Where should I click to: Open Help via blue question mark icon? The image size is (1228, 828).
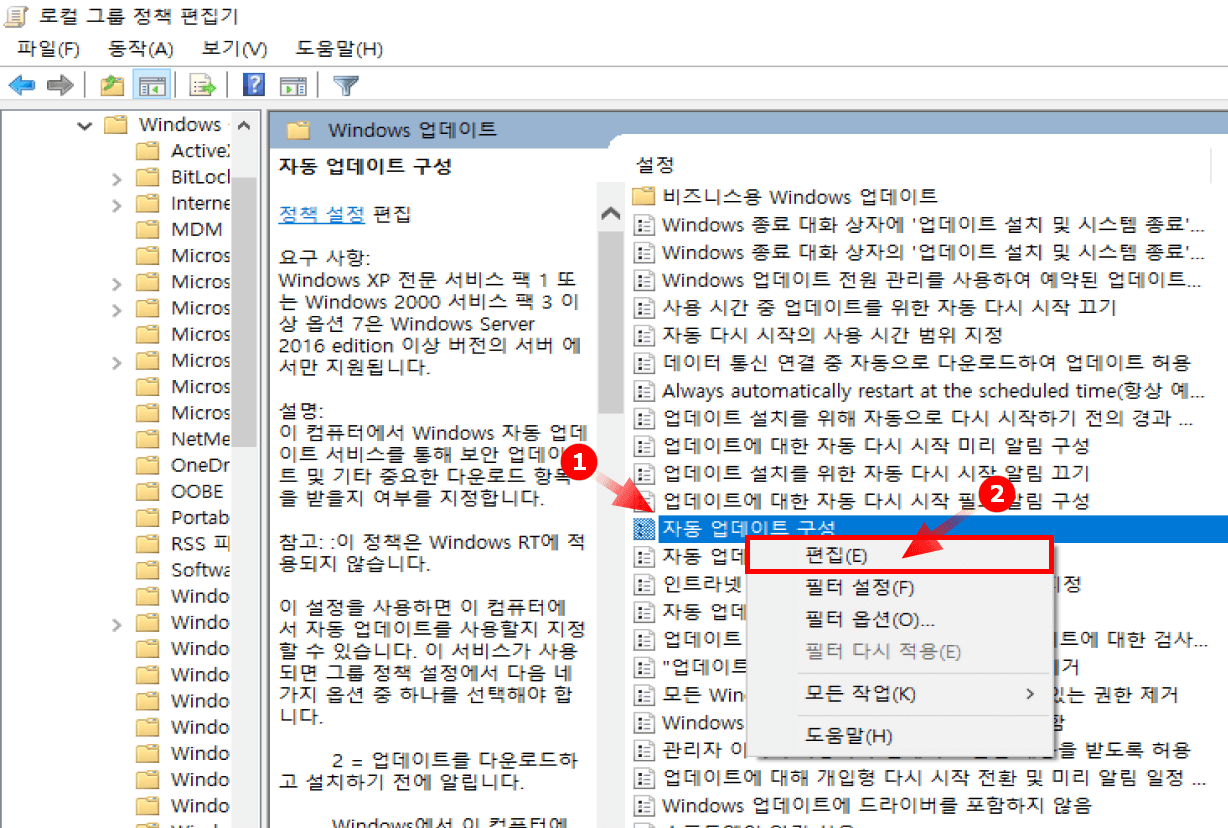click(x=254, y=85)
